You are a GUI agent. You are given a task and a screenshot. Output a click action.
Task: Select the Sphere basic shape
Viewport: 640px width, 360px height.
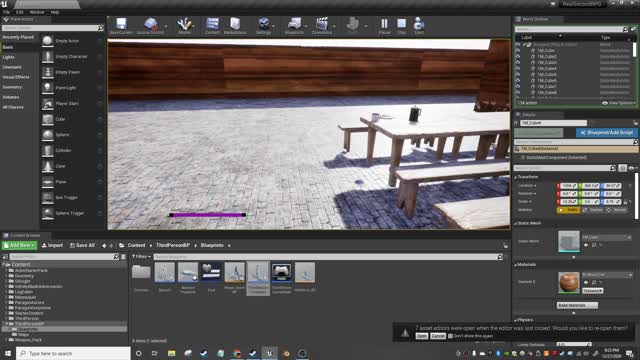pyautogui.click(x=72, y=135)
